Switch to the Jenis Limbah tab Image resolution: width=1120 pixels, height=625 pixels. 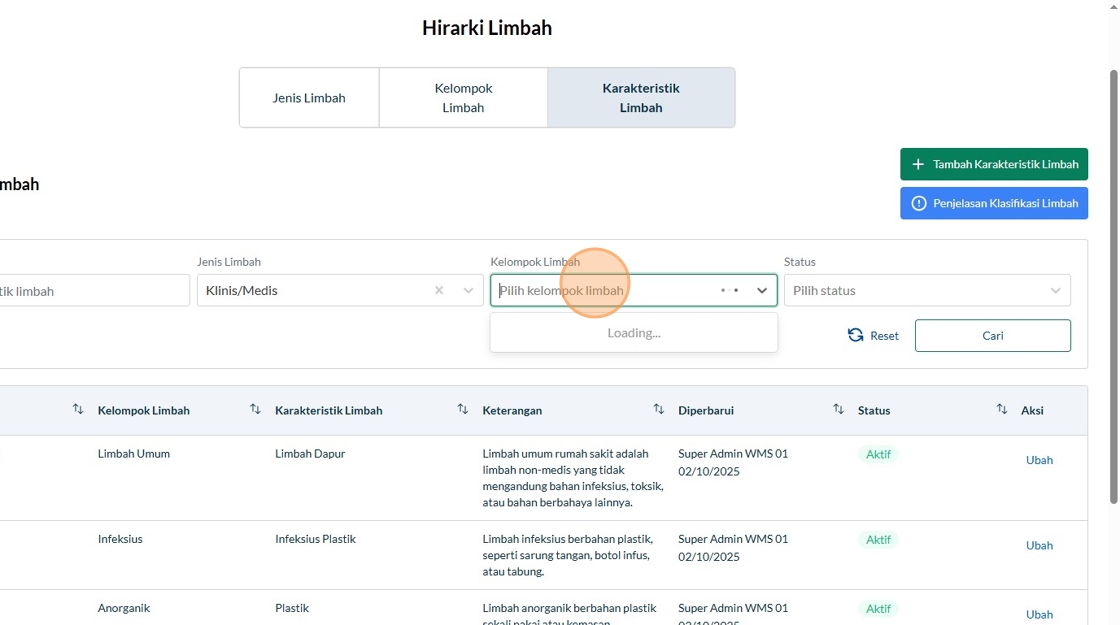point(309,98)
